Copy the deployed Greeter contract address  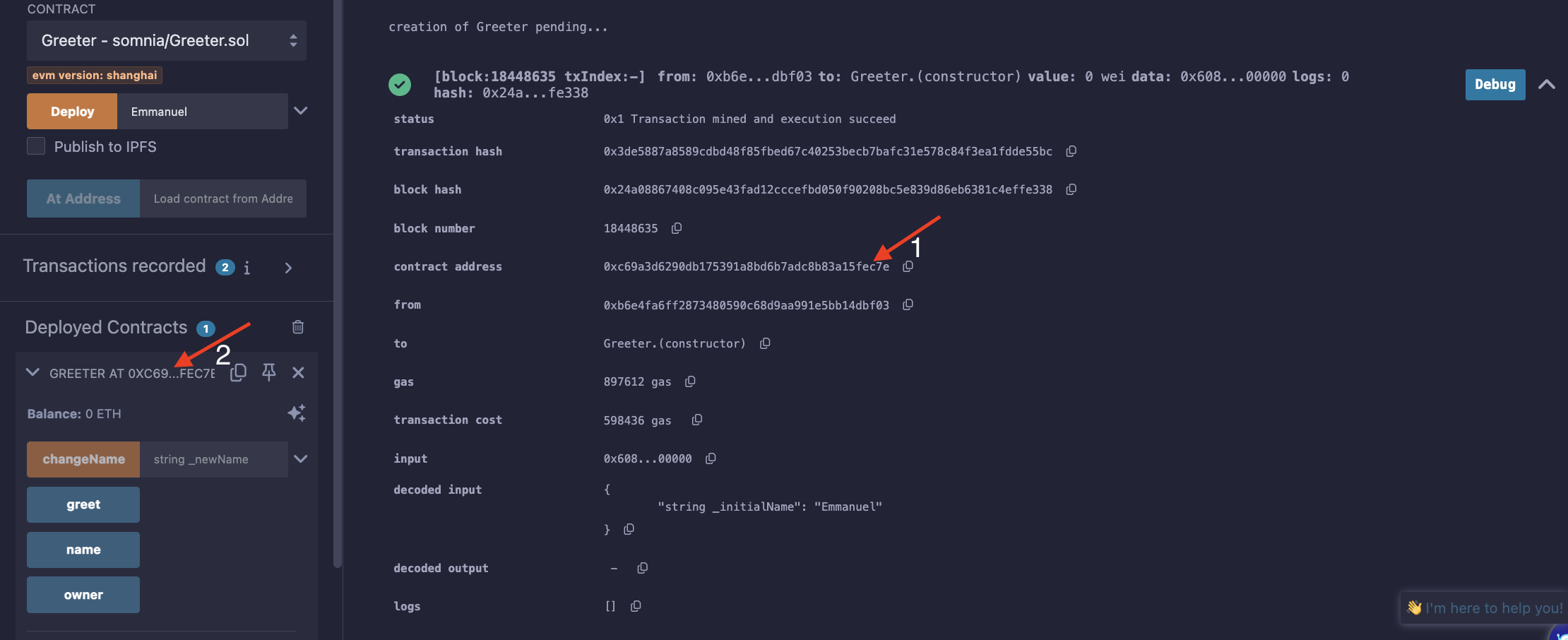tap(239, 372)
